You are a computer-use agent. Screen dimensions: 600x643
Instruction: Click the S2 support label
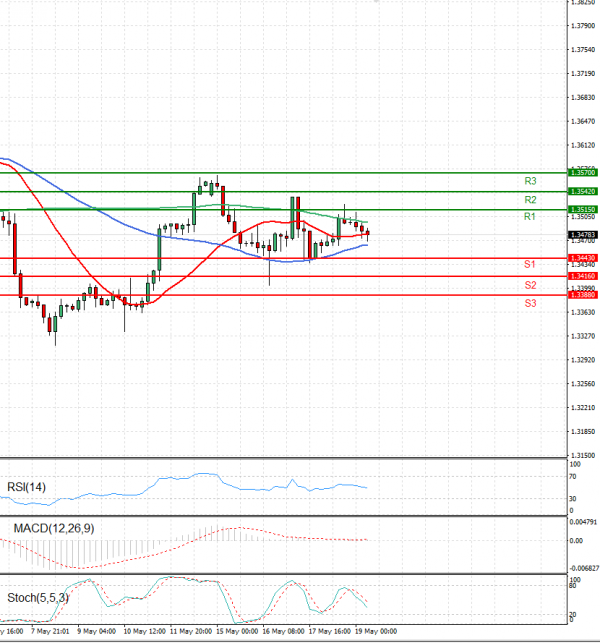click(530, 285)
